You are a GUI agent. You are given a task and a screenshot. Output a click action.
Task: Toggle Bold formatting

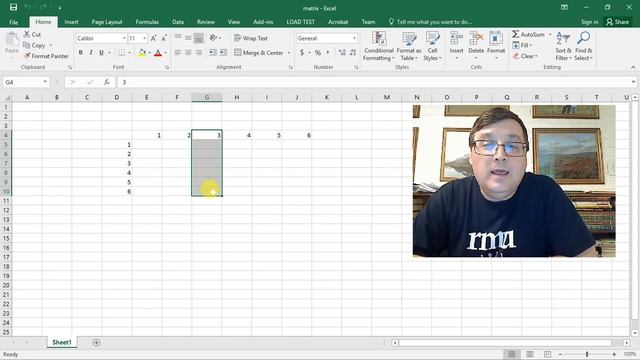point(80,53)
